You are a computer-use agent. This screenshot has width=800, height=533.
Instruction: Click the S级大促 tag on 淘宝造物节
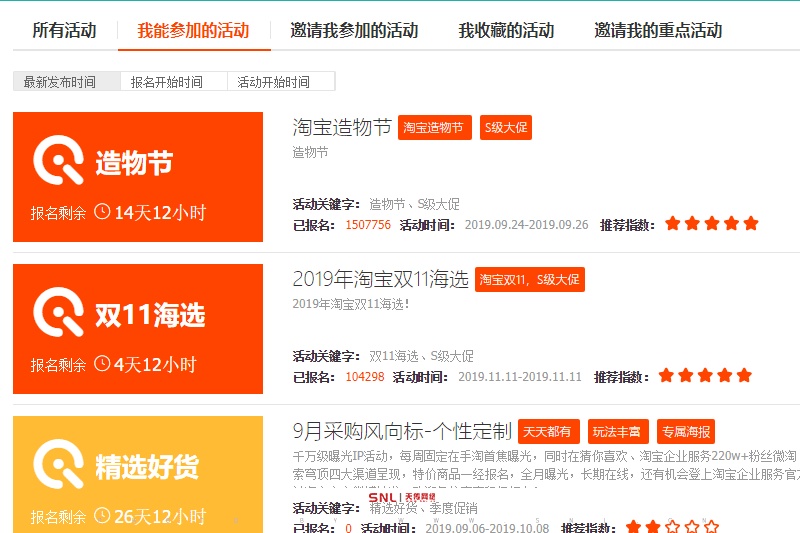pos(506,128)
